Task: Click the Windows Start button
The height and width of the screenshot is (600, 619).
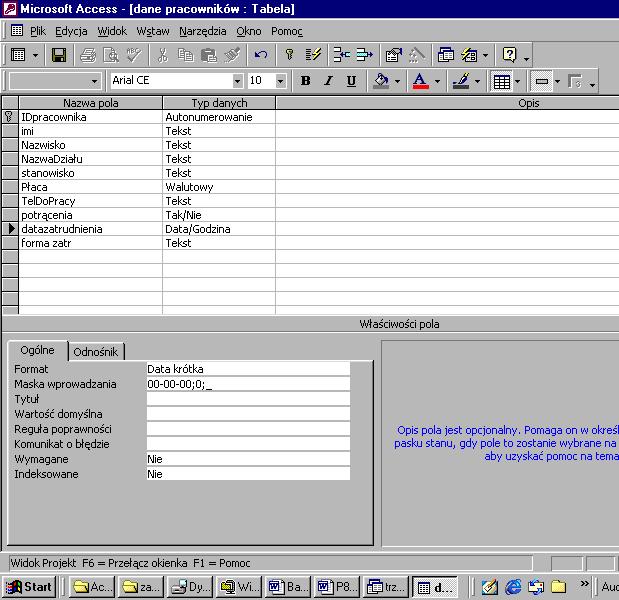Action: tap(29, 587)
